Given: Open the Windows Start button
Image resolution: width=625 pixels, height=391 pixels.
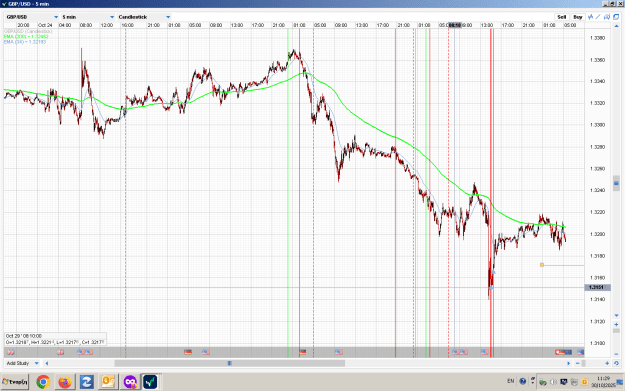Looking at the screenshot, I should (x=15, y=382).
